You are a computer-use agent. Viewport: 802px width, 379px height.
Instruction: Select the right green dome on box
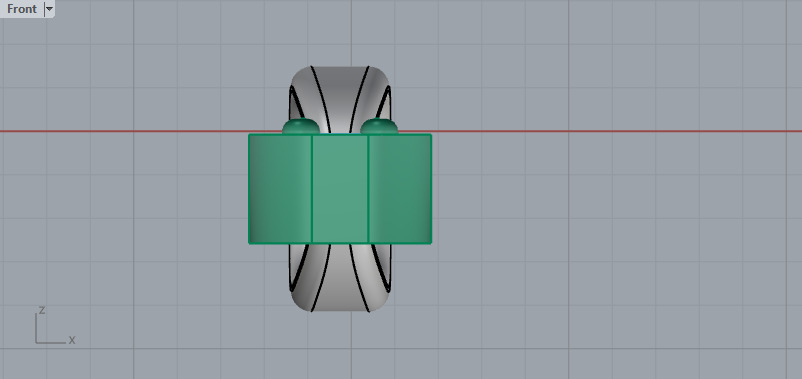pos(379,126)
